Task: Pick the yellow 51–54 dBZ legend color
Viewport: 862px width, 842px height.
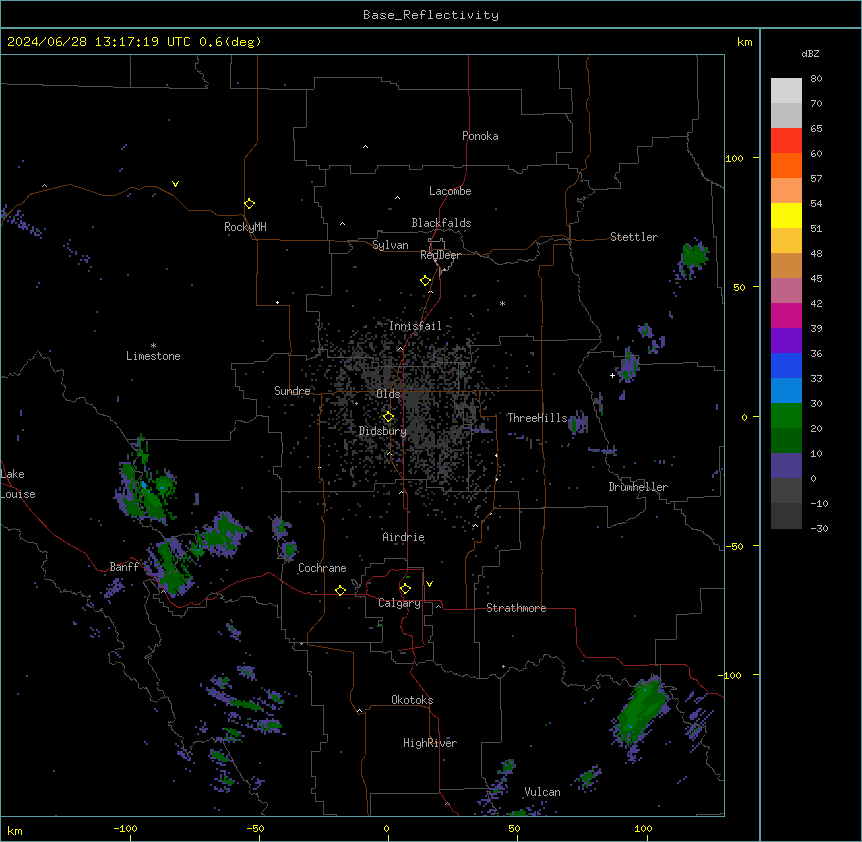Action: 786,215
